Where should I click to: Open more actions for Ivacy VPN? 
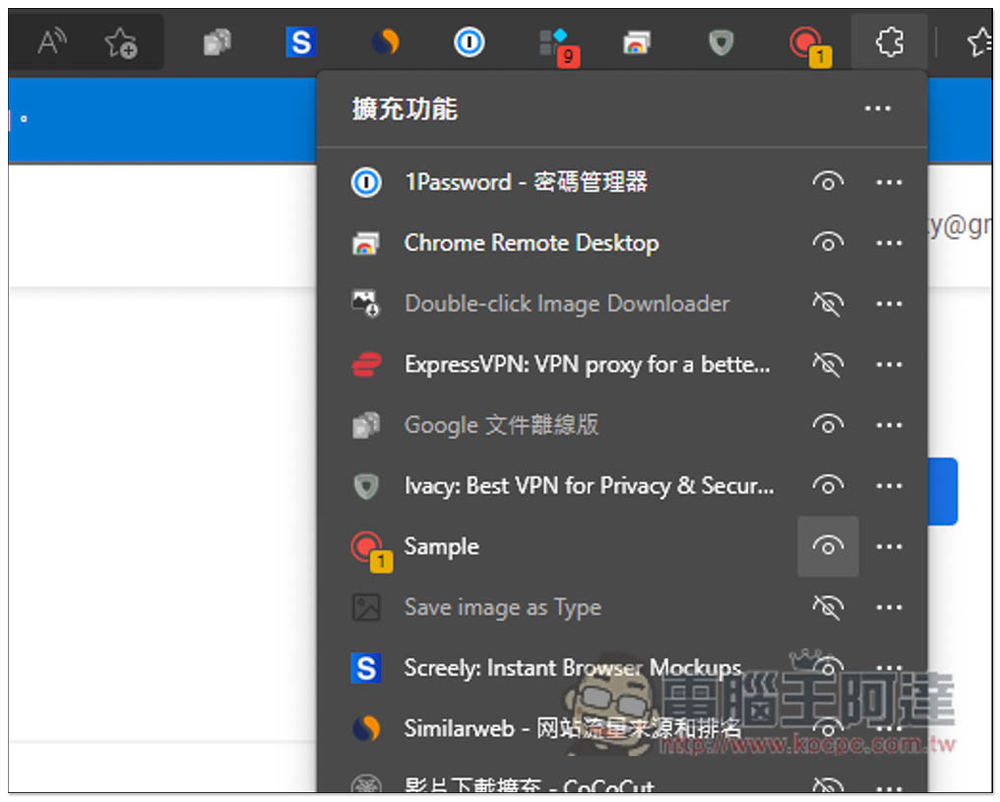pyautogui.click(x=888, y=486)
